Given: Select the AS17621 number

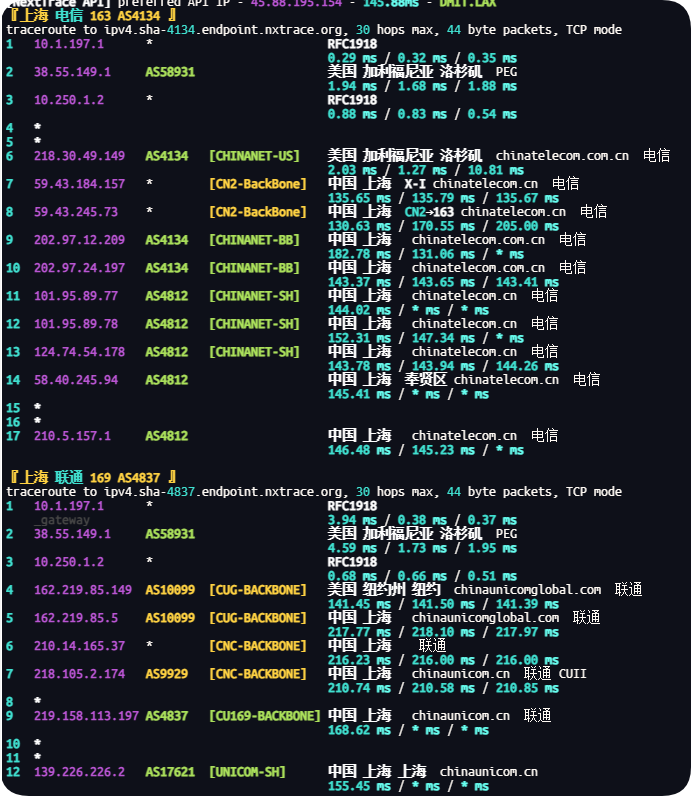Looking at the screenshot, I should (x=170, y=772).
